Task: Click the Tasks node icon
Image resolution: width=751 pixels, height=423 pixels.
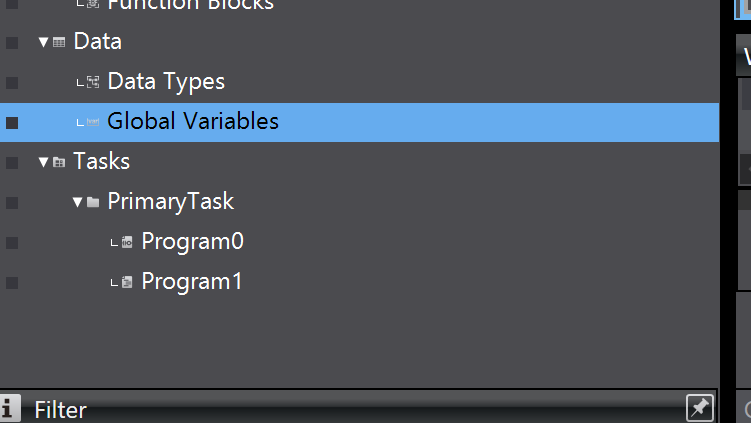Action: [x=59, y=162]
